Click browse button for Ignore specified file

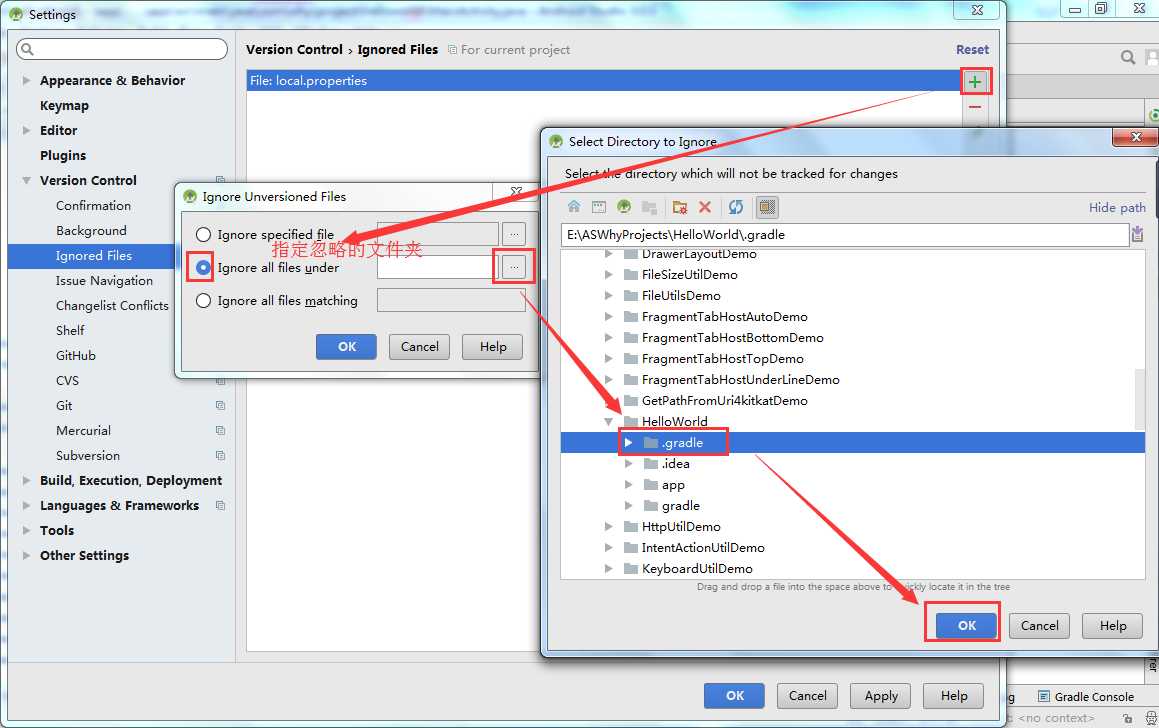coord(514,234)
